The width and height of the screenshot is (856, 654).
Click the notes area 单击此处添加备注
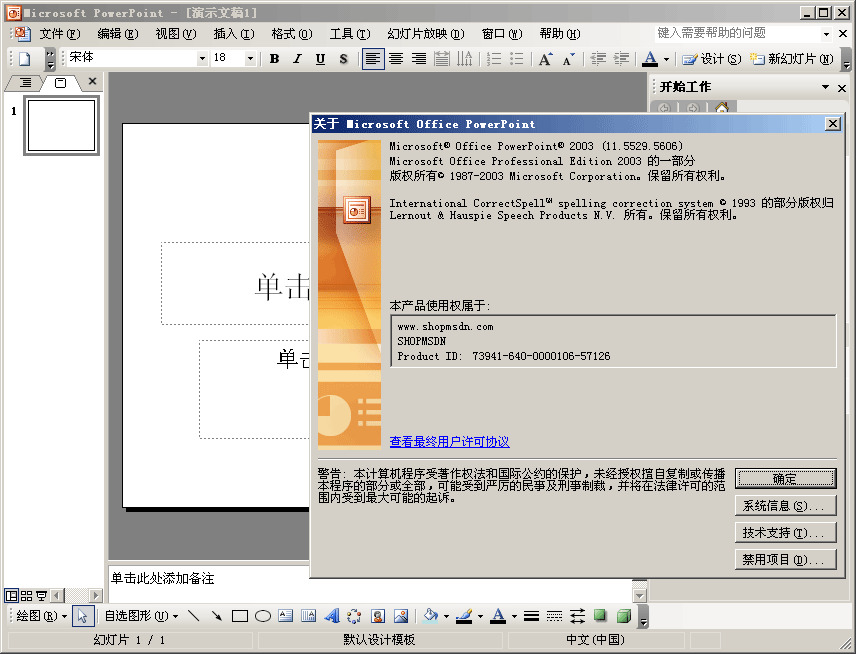pyautogui.click(x=163, y=578)
